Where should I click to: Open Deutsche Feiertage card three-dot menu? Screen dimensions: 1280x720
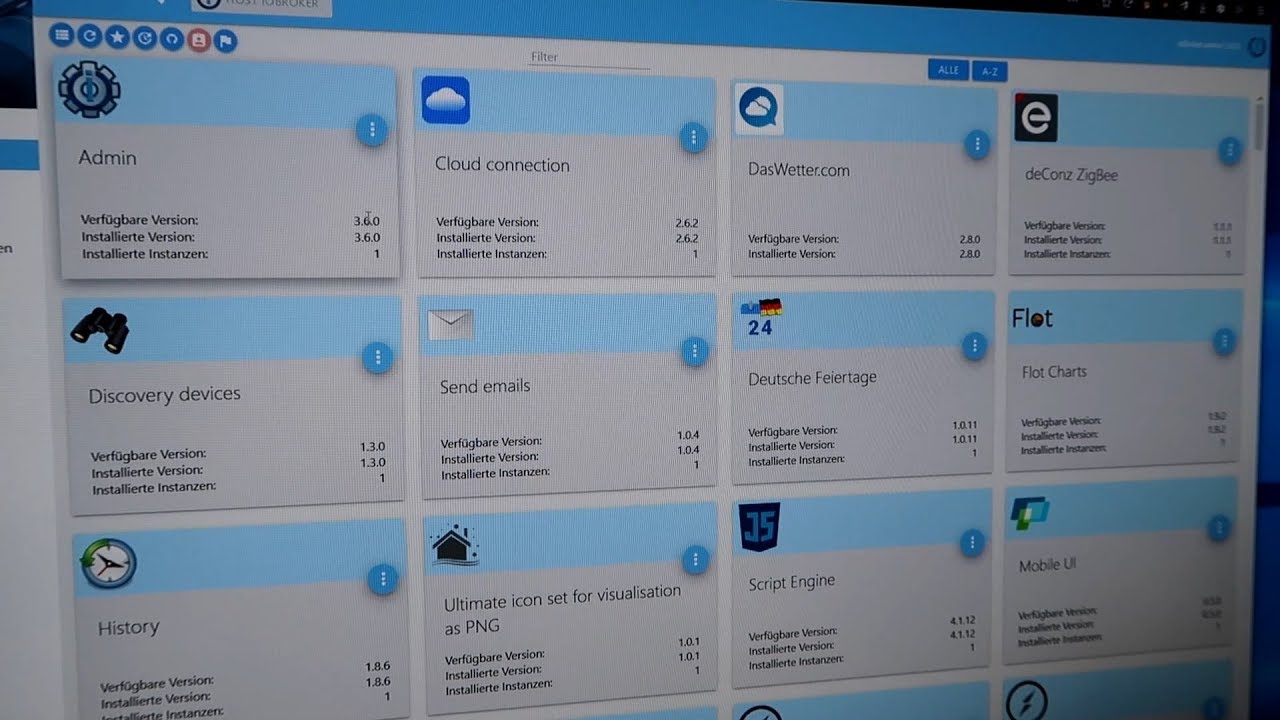pyautogui.click(x=974, y=347)
